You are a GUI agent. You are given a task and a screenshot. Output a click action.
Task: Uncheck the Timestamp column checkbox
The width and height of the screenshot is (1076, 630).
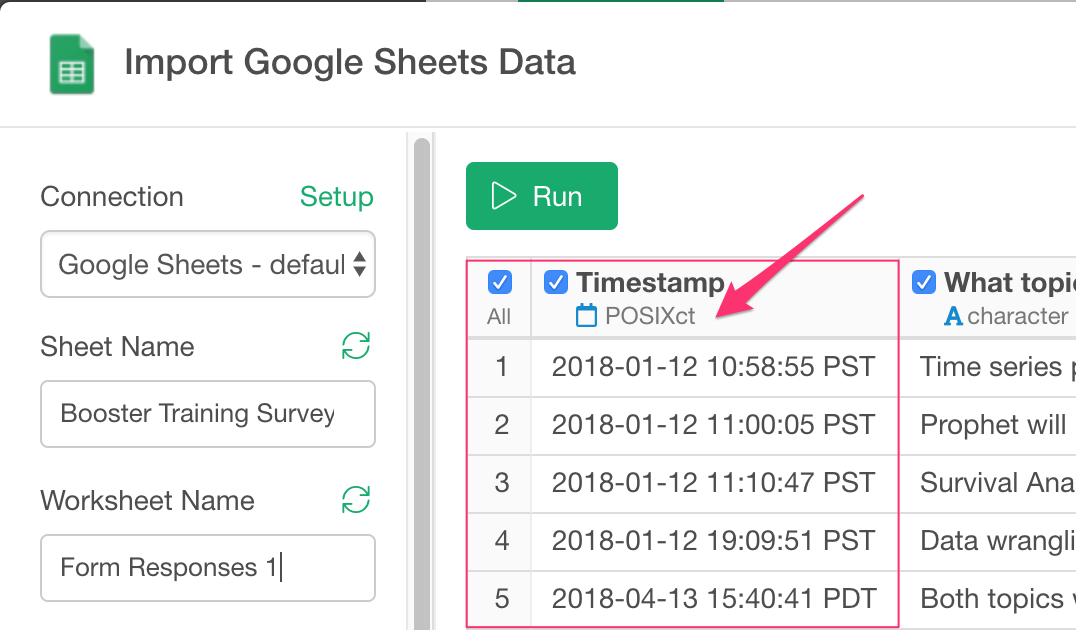pyautogui.click(x=555, y=282)
